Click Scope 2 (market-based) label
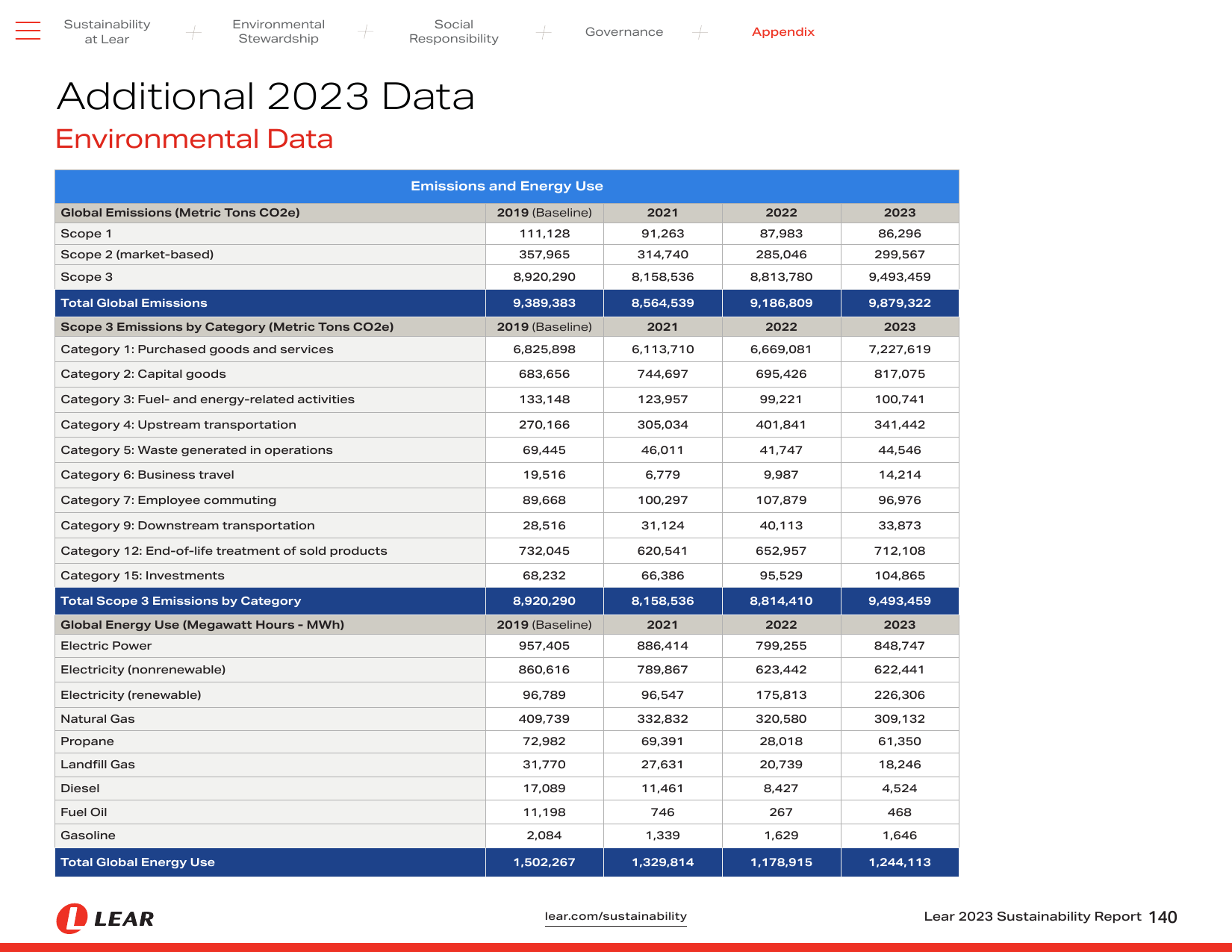This screenshot has width=1232, height=952. point(137,255)
